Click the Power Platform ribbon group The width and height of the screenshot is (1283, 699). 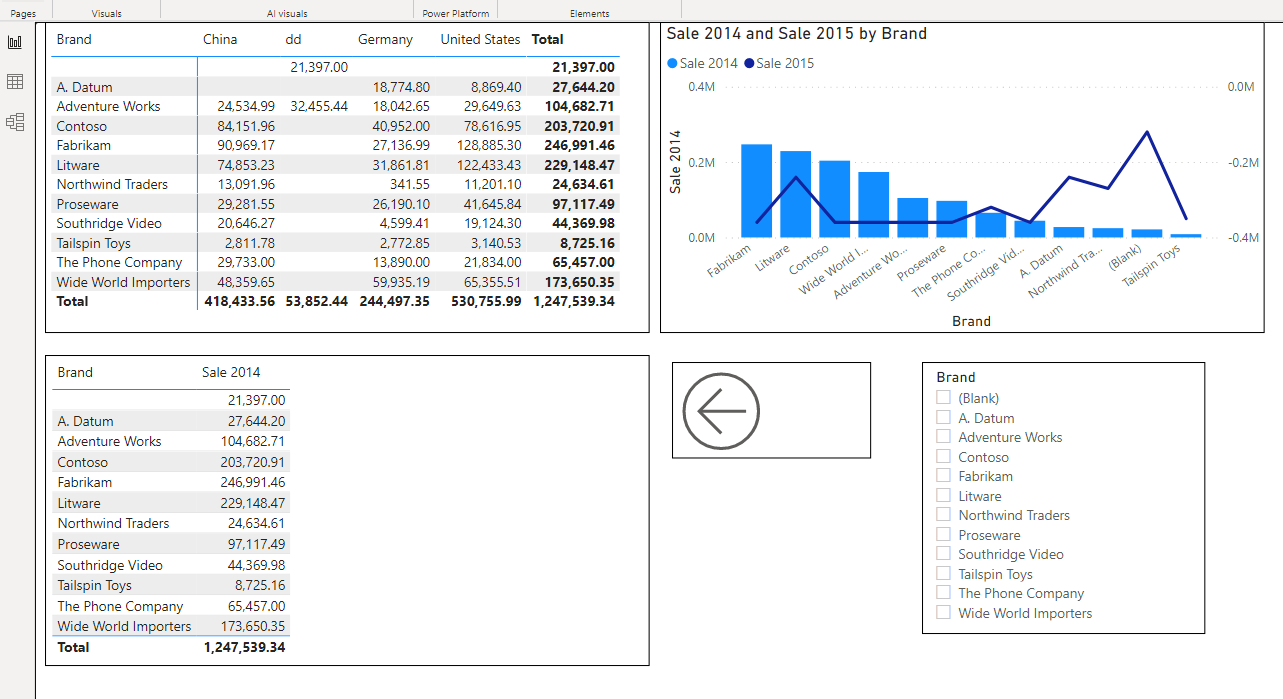pyautogui.click(x=456, y=14)
